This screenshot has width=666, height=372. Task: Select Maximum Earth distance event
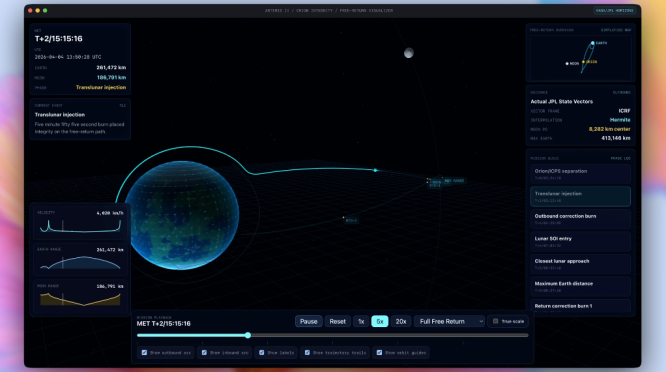(580, 287)
